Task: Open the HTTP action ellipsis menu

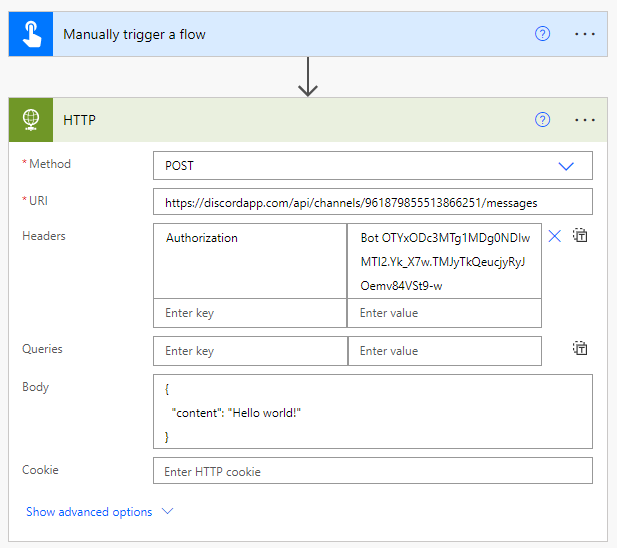Action: pos(584,120)
